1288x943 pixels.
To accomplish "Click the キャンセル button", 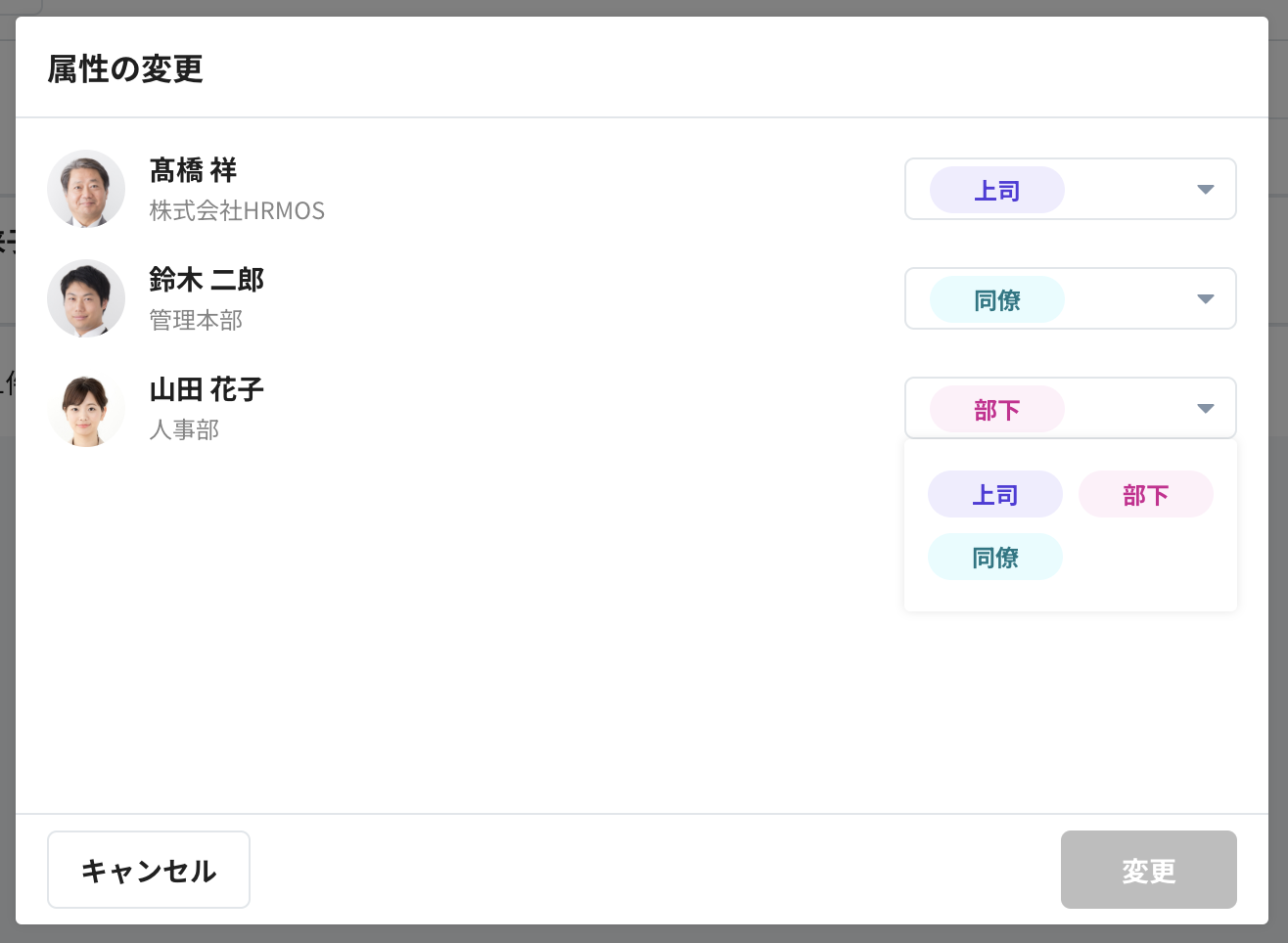I will click(148, 869).
